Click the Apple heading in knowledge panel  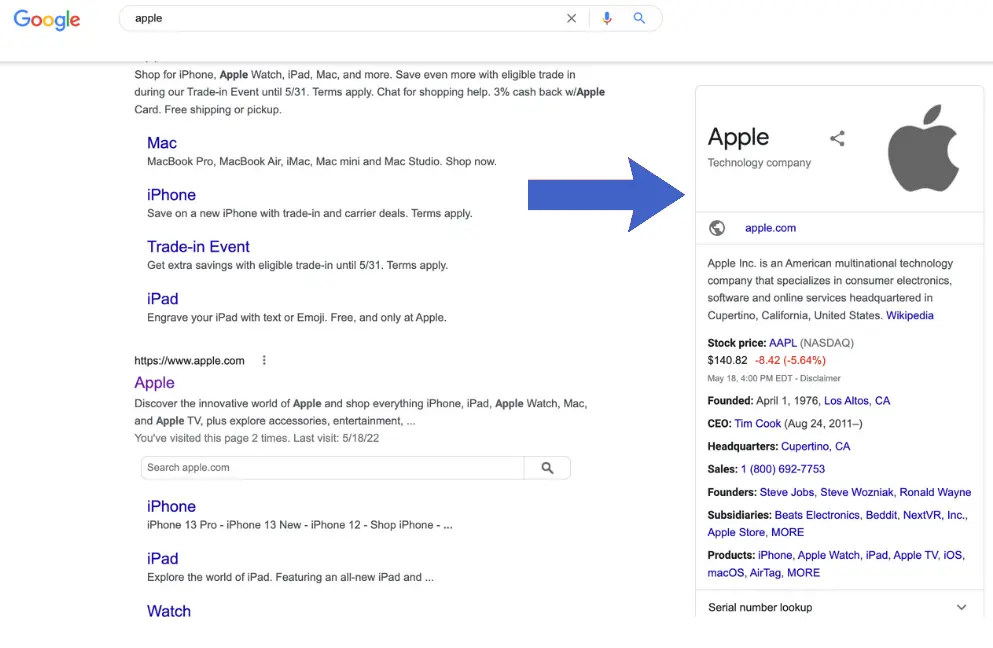pos(738,137)
